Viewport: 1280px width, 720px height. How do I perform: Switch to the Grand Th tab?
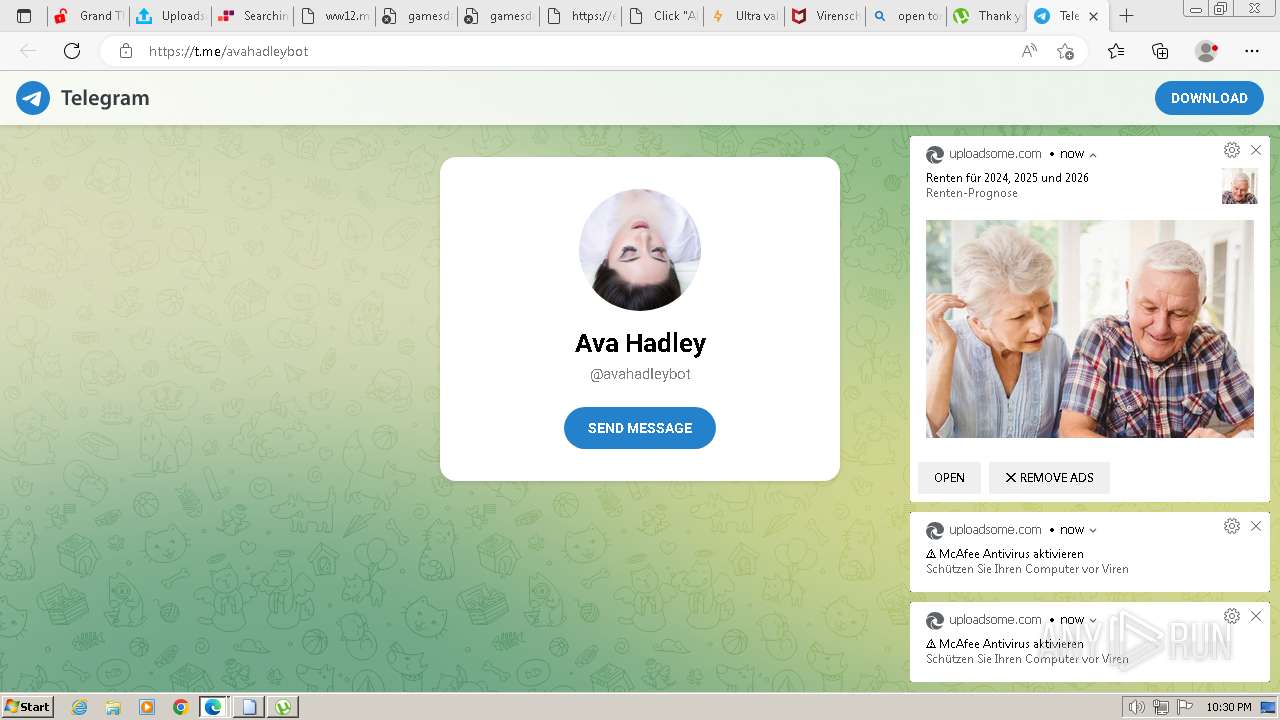(x=88, y=16)
